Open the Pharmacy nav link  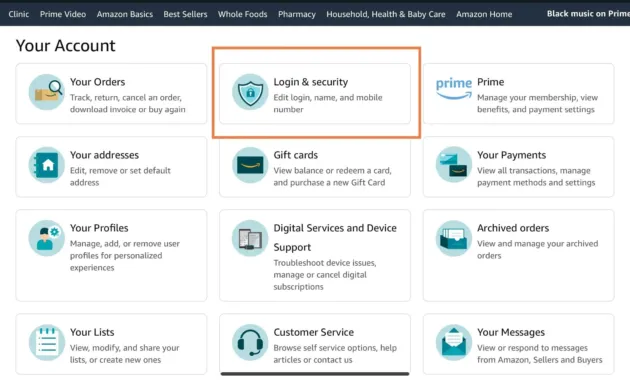click(x=297, y=14)
